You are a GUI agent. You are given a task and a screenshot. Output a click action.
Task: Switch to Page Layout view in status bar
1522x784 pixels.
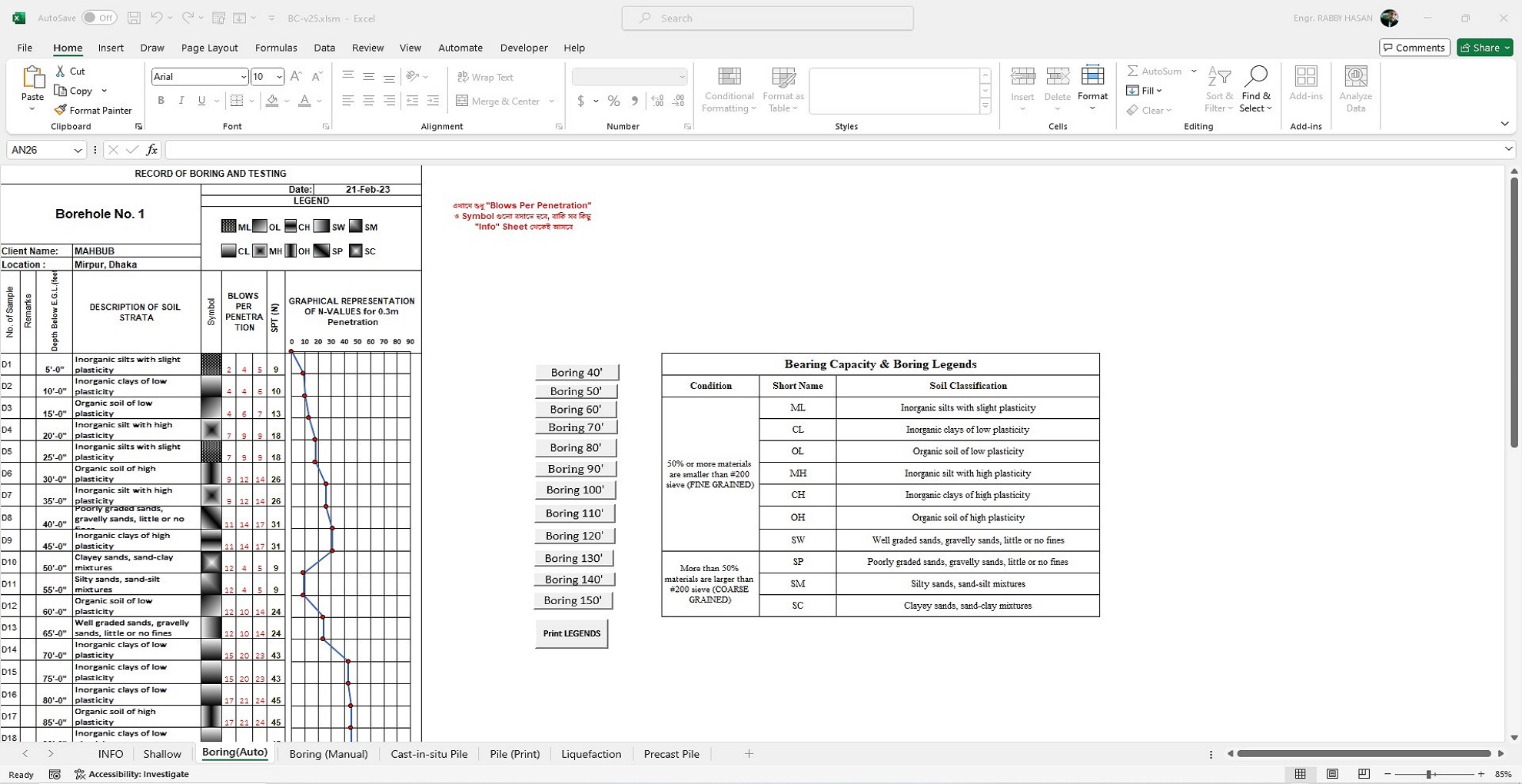pyautogui.click(x=1332, y=774)
